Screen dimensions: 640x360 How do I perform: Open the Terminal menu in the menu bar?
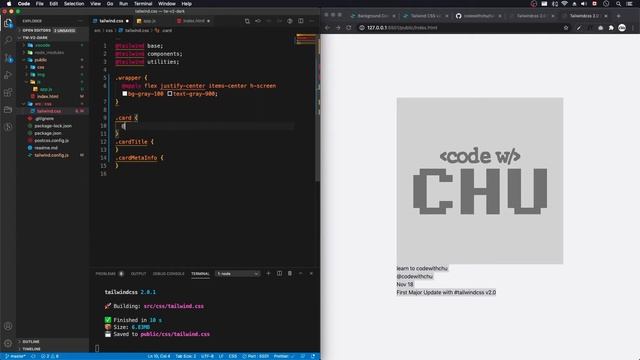click(143, 4)
